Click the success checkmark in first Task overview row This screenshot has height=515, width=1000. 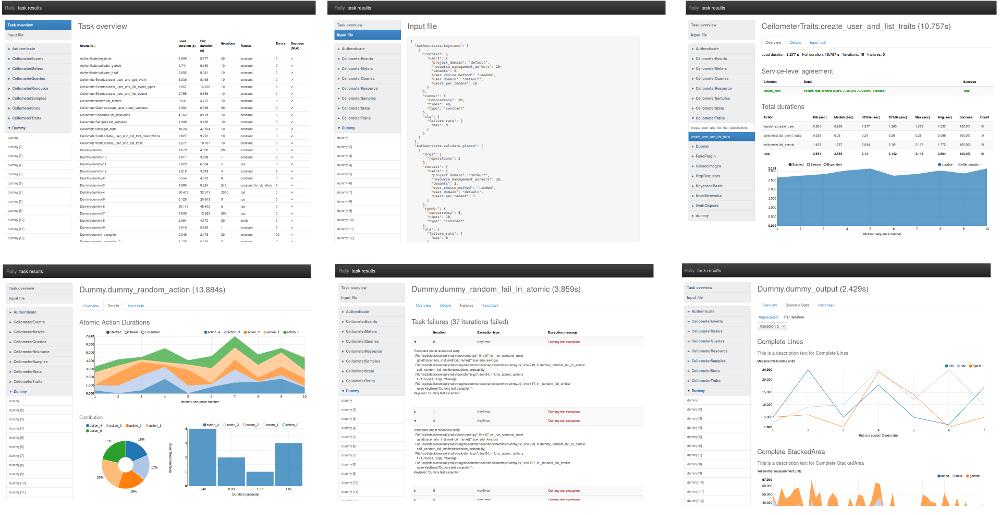click(291, 60)
